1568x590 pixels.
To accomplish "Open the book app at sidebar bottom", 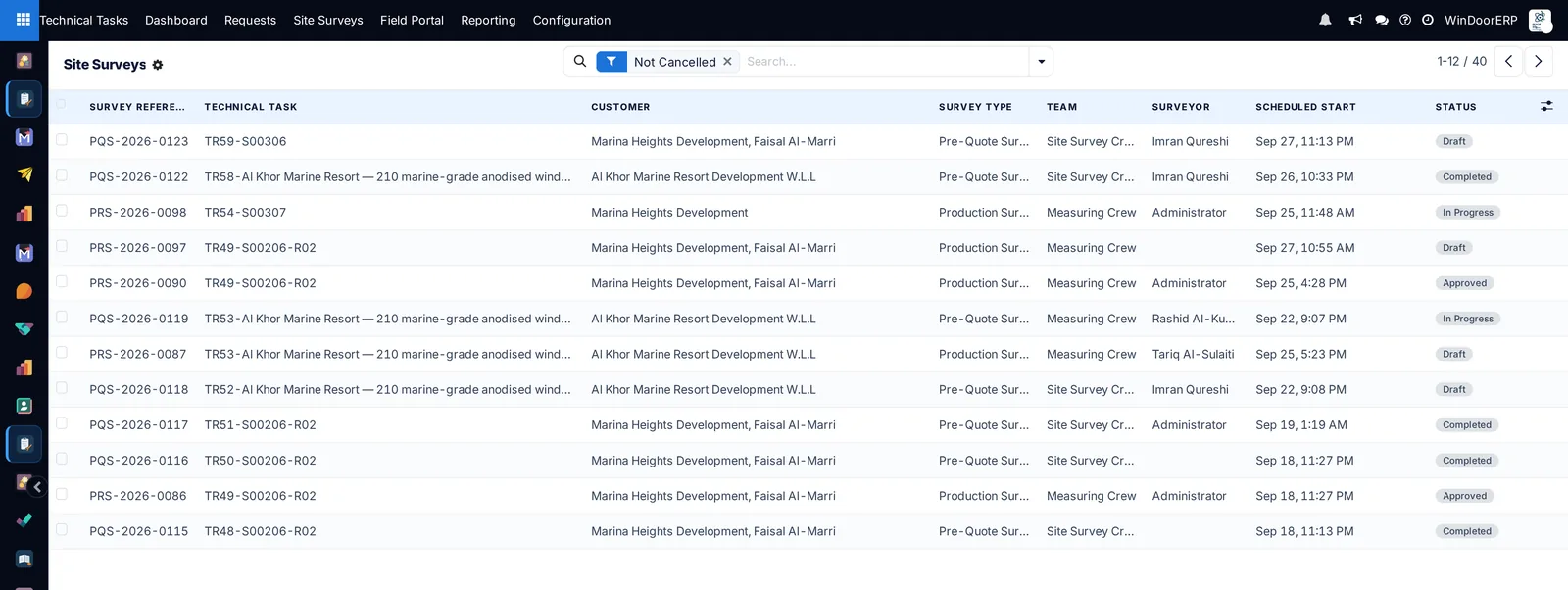I will pos(24,559).
